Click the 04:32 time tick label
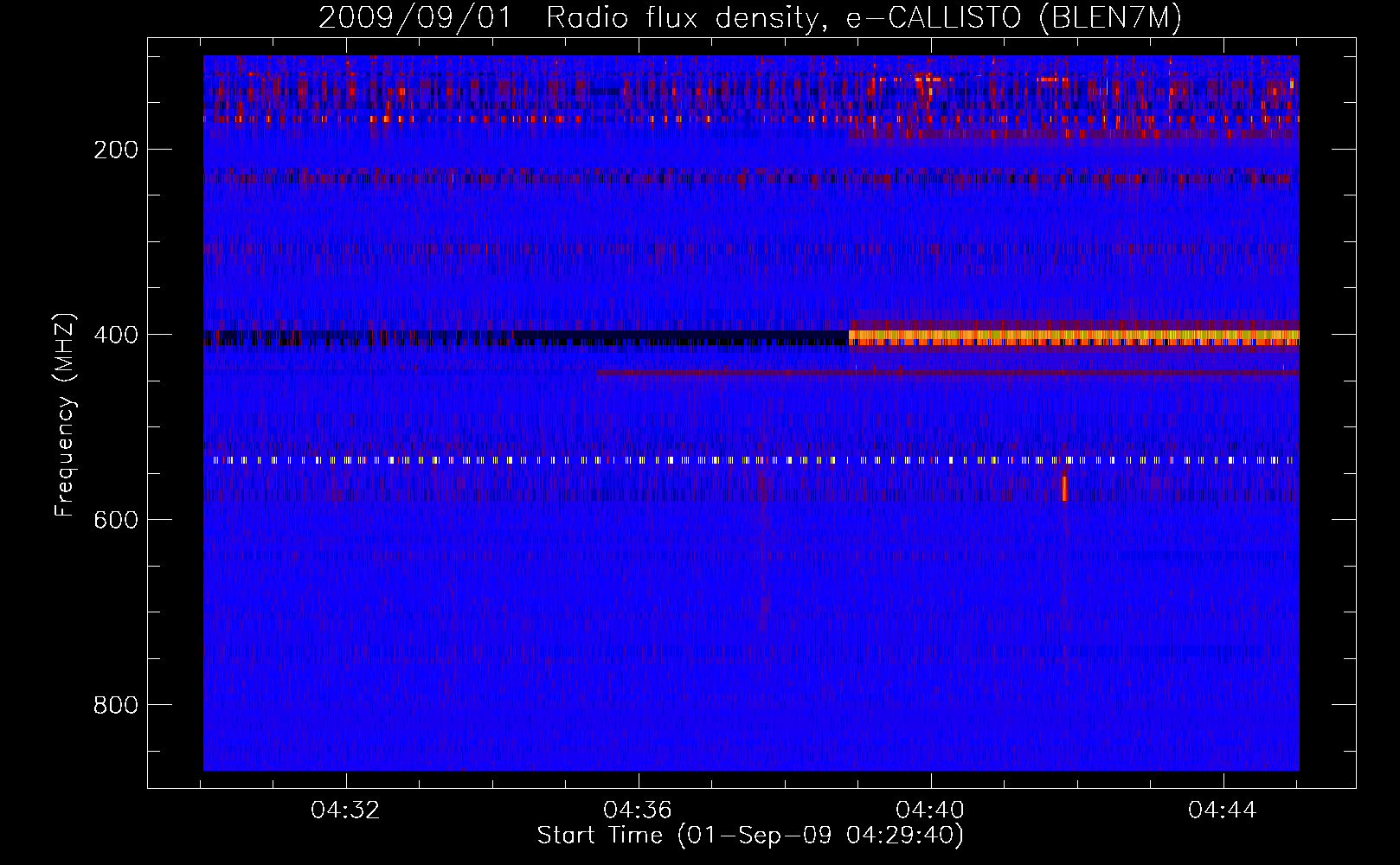The height and width of the screenshot is (865, 1400). (x=345, y=811)
